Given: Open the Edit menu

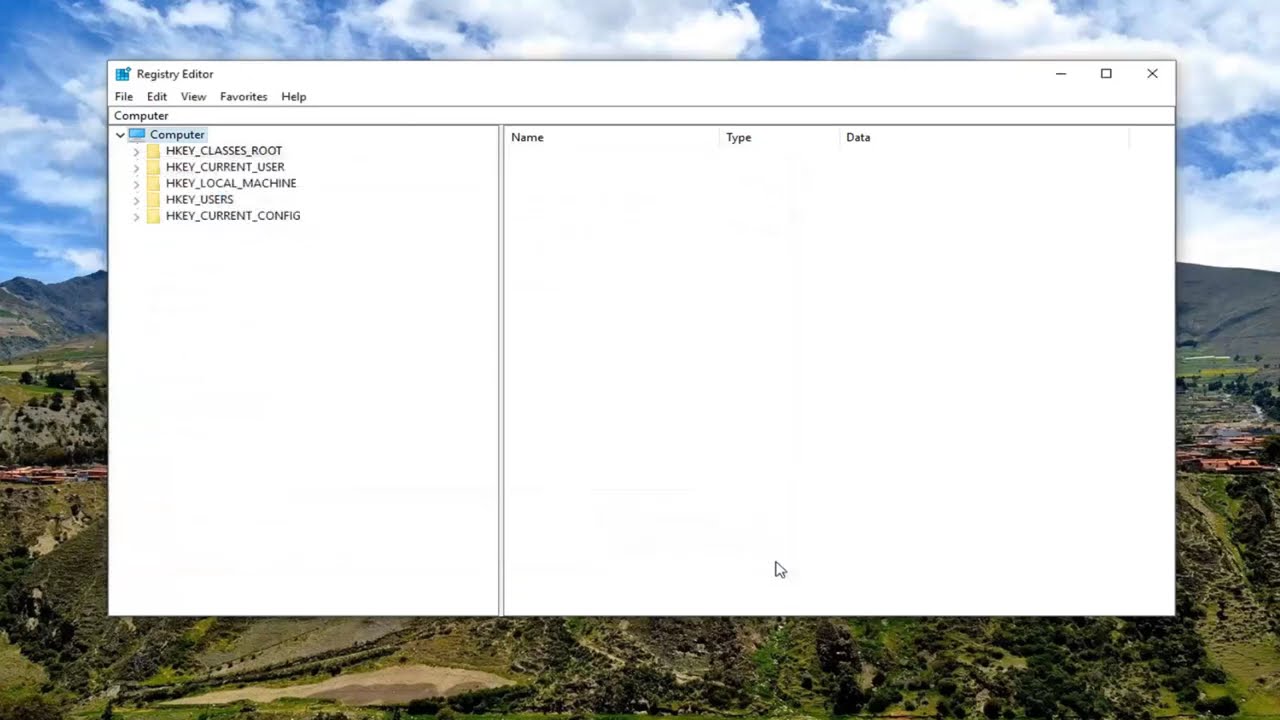Looking at the screenshot, I should tap(157, 97).
